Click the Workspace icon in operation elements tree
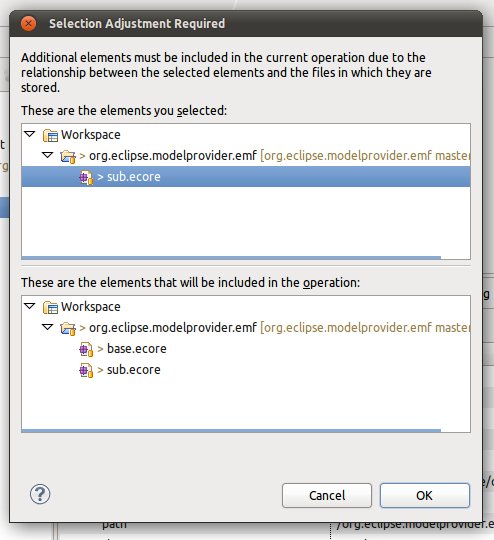Image resolution: width=494 pixels, height=540 pixels. pos(50,307)
